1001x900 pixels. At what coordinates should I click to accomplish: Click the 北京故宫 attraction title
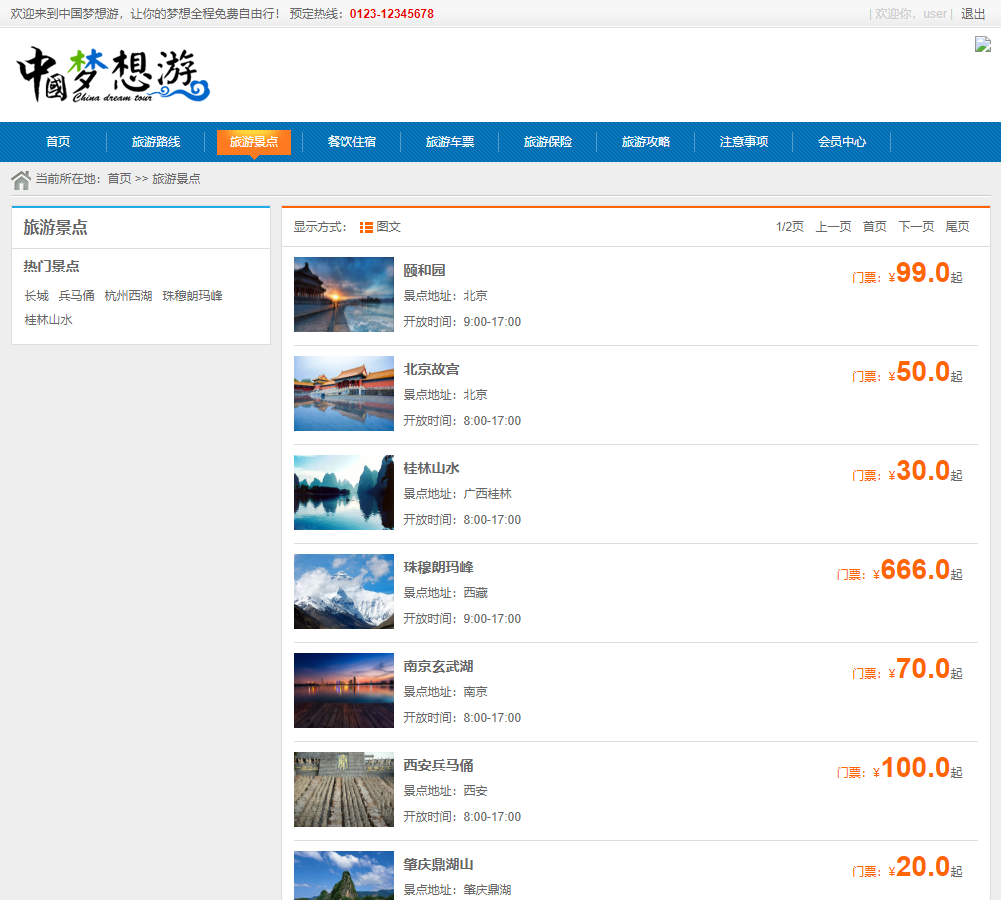point(432,370)
